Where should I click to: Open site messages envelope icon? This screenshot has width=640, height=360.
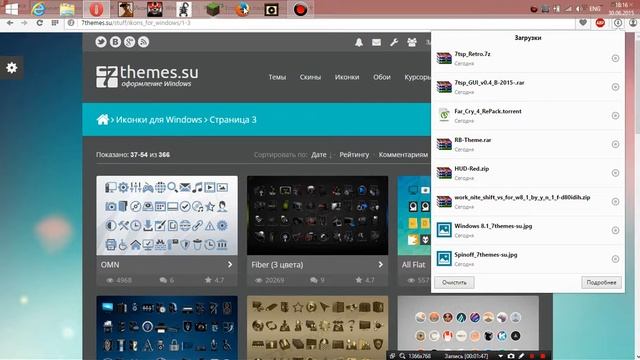tap(376, 42)
